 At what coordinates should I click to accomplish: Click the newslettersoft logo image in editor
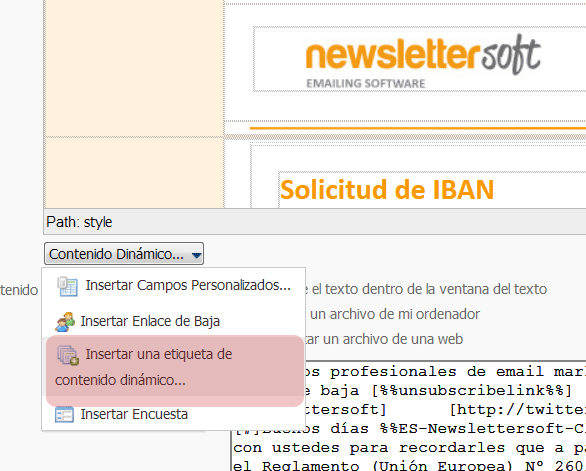pos(423,62)
